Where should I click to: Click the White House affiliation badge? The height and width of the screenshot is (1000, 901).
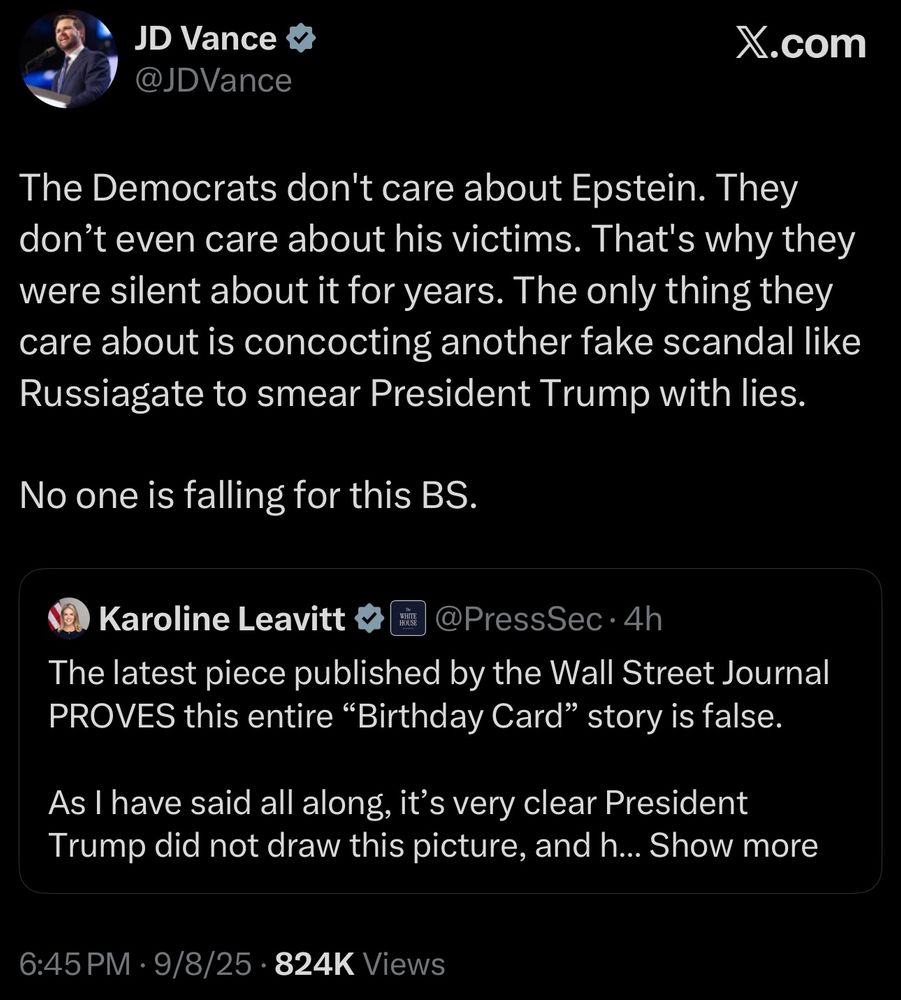coord(407,620)
